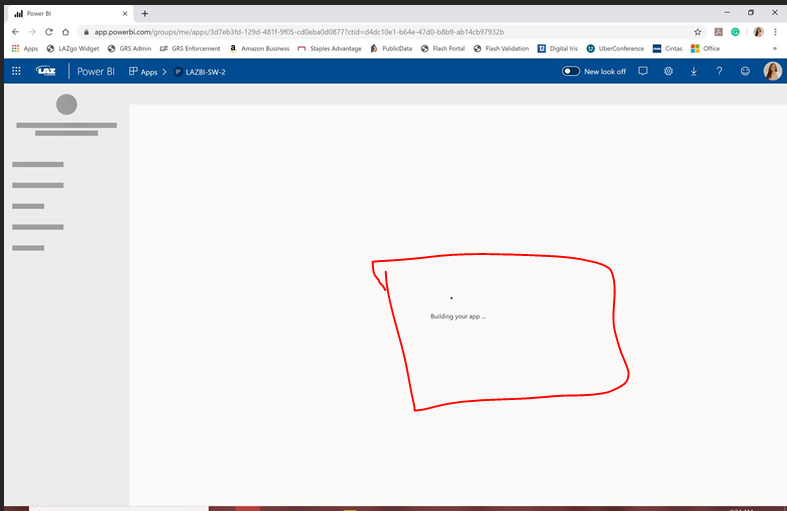Viewport: 787px width, 511px height.
Task: Go back in the browser
Action: click(16, 32)
